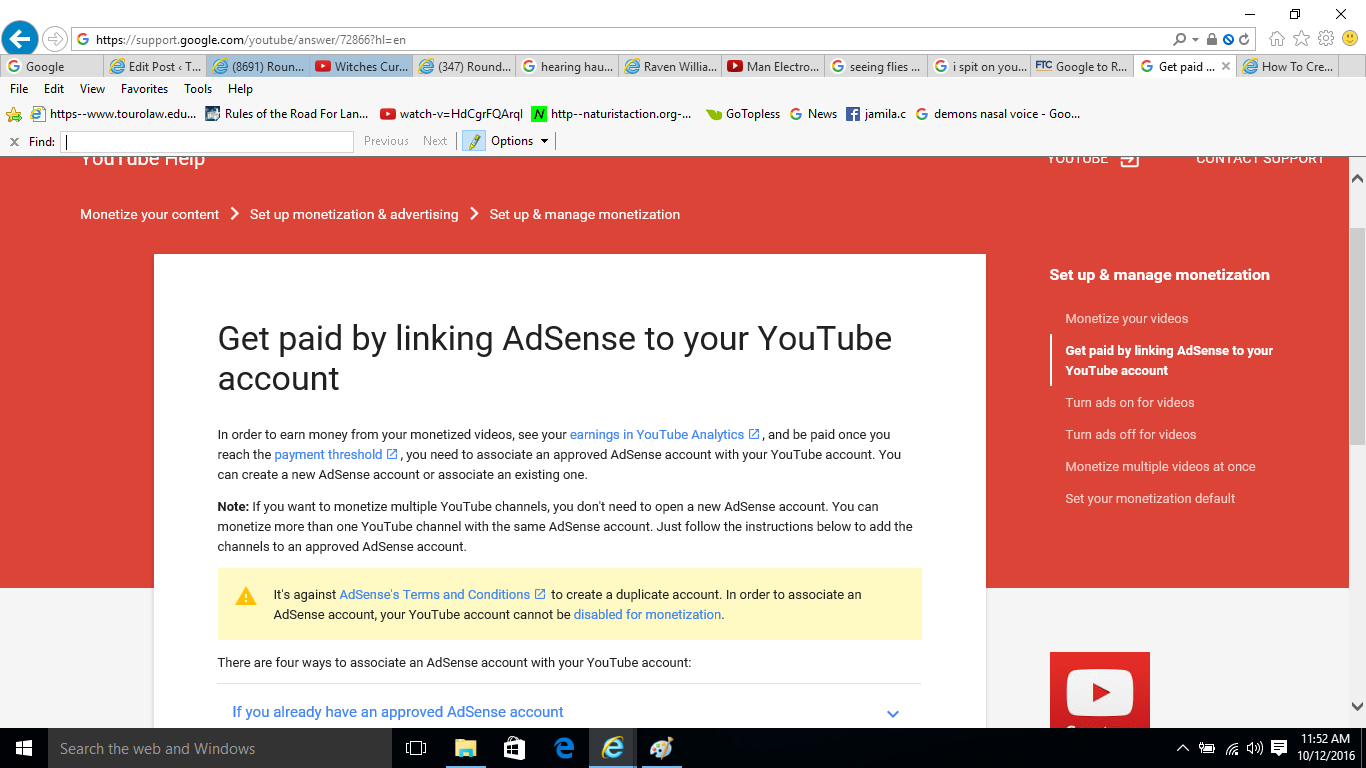Open the Tools gear icon
Viewport: 1366px width, 768px height.
1326,39
